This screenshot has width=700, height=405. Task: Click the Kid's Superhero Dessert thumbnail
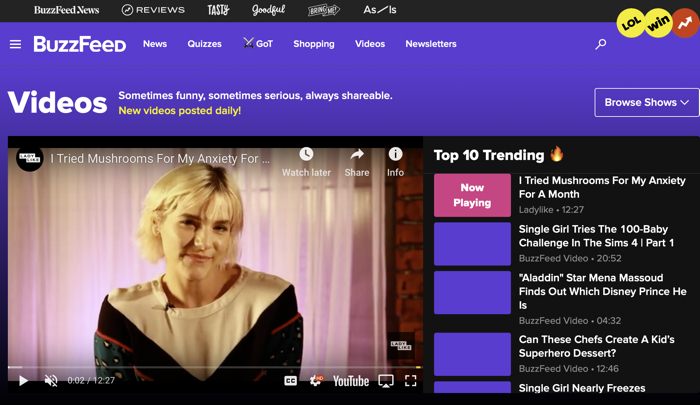point(472,354)
